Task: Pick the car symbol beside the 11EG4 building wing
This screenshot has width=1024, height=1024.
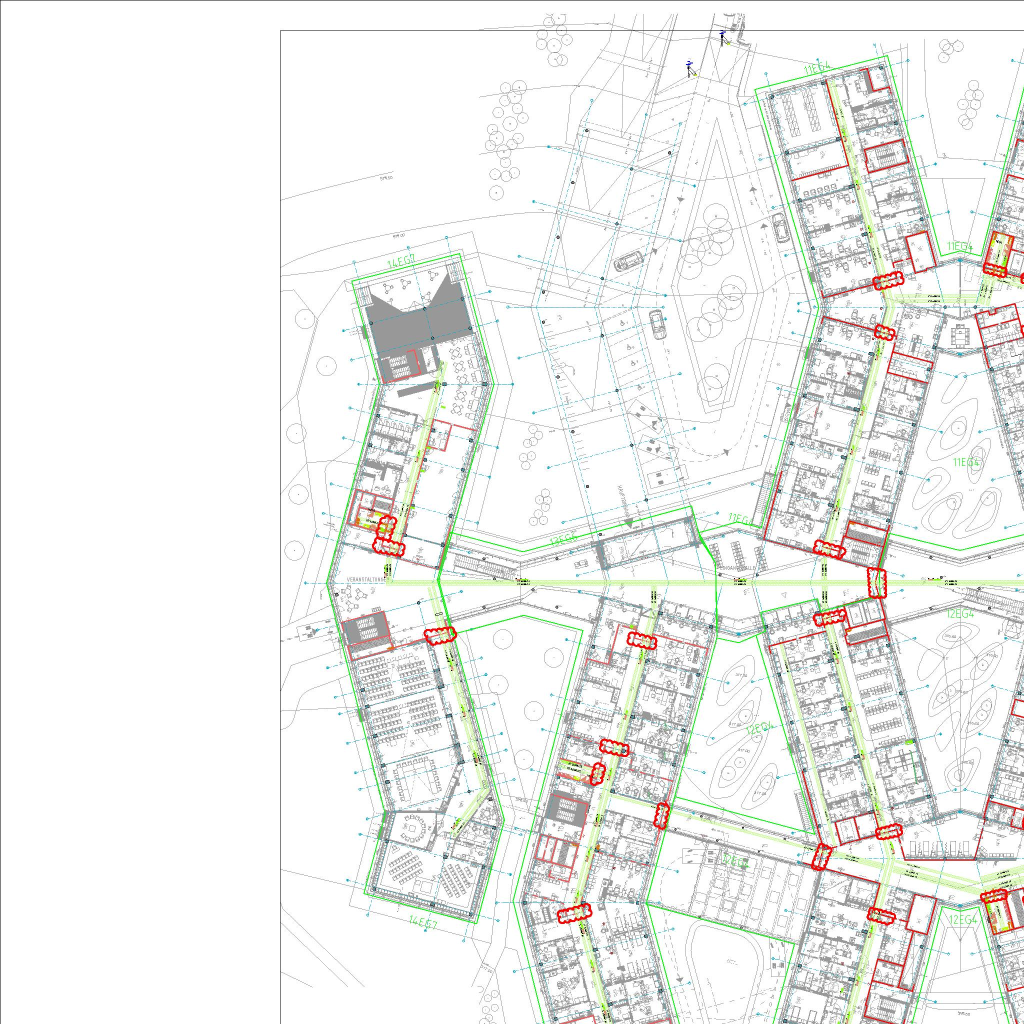Action: coord(779,232)
